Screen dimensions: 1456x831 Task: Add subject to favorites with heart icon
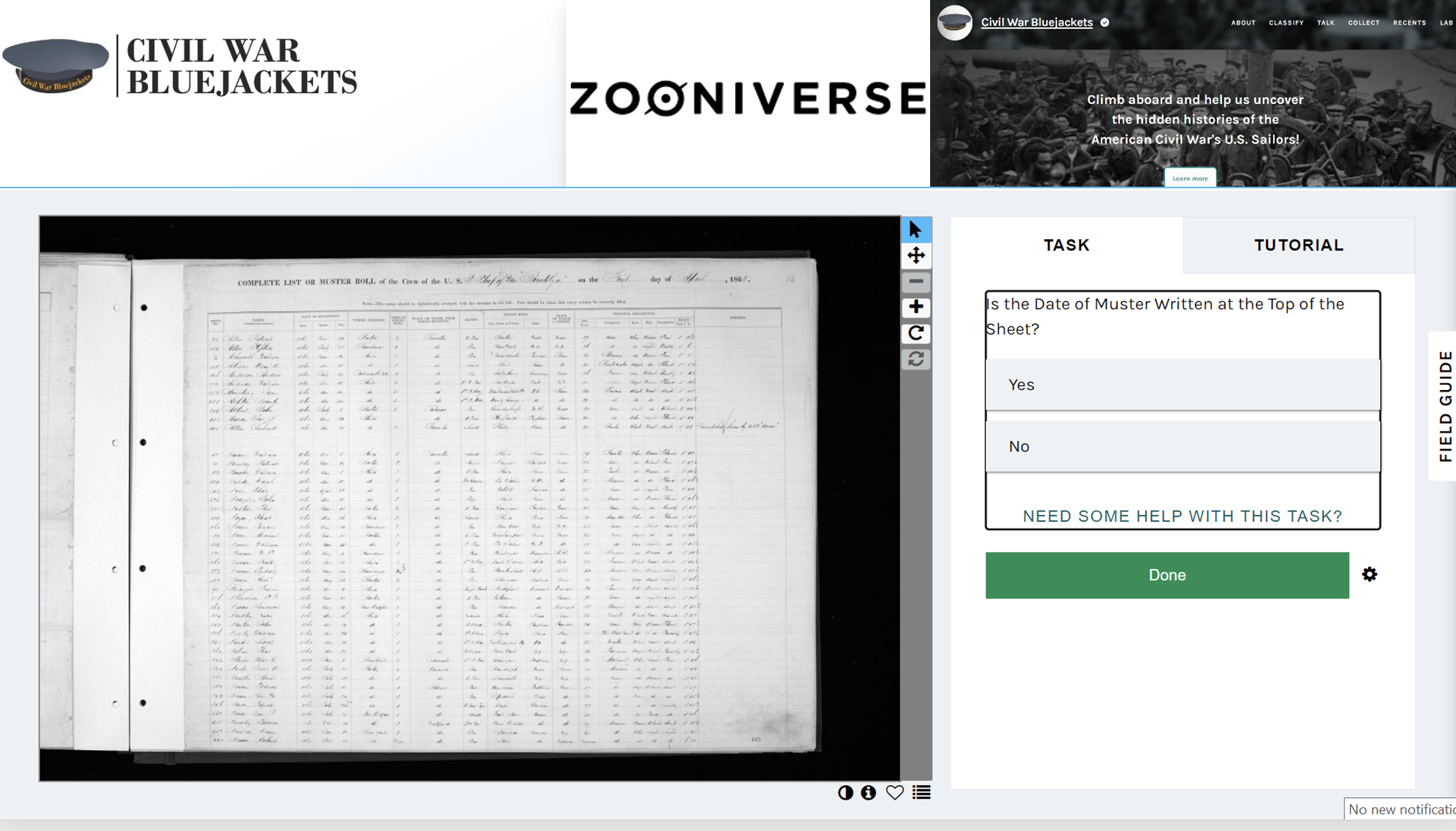(894, 793)
